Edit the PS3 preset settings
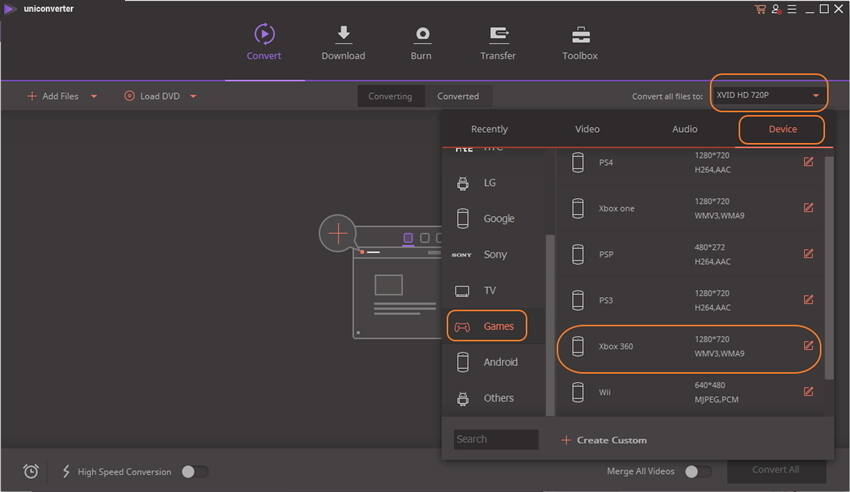 [x=808, y=300]
